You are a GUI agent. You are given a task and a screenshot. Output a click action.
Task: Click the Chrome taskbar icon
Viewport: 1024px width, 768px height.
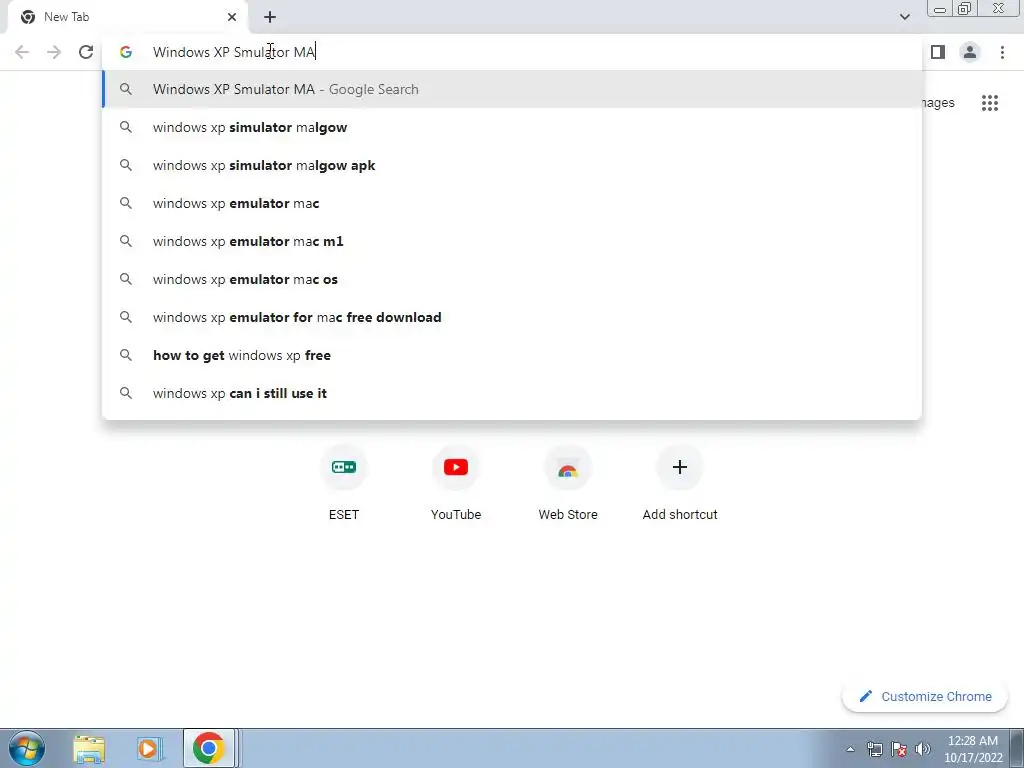[x=208, y=748]
